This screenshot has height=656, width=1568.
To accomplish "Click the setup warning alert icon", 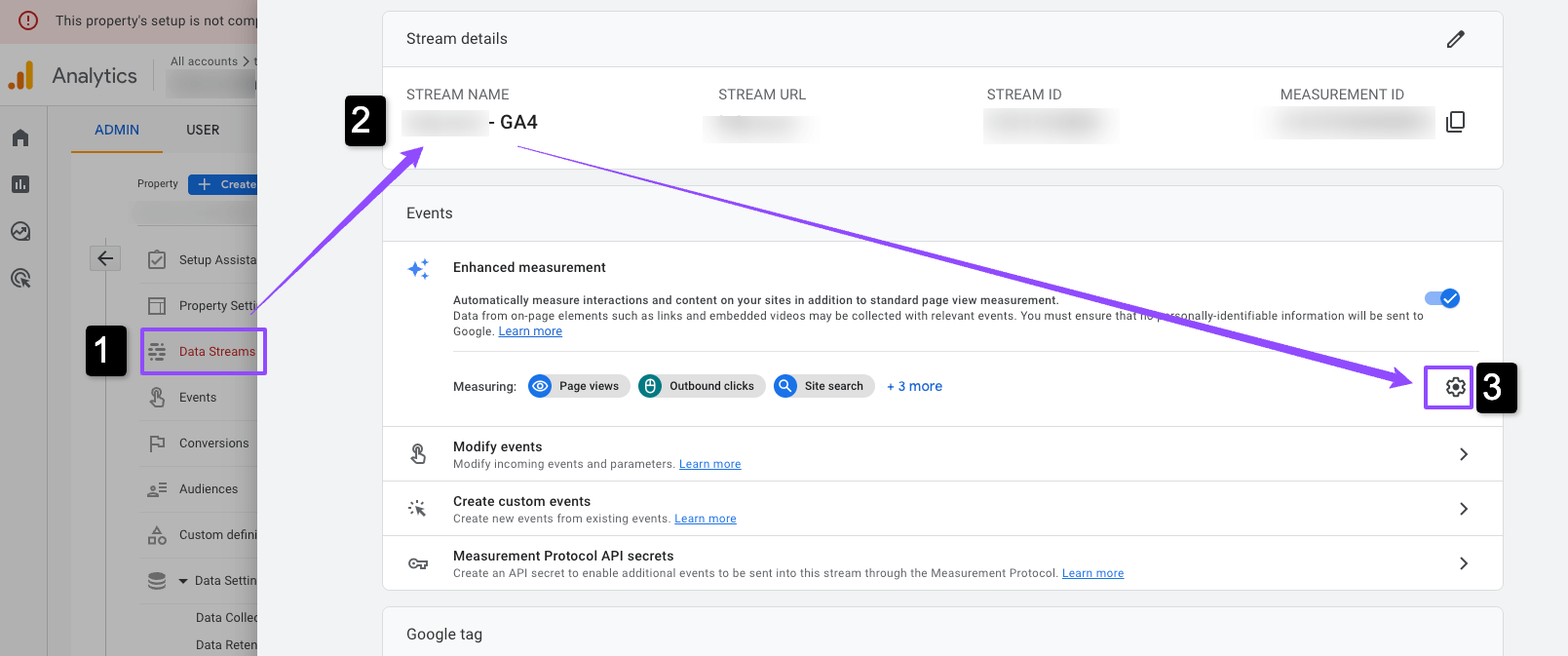I will (x=28, y=20).
